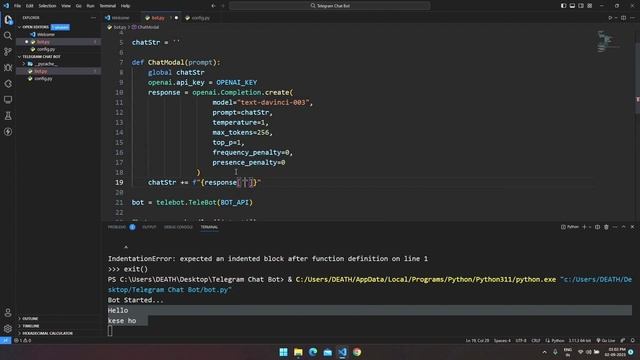640x360 pixels.
Task: Click the code minimap in editor
Action: (607, 42)
